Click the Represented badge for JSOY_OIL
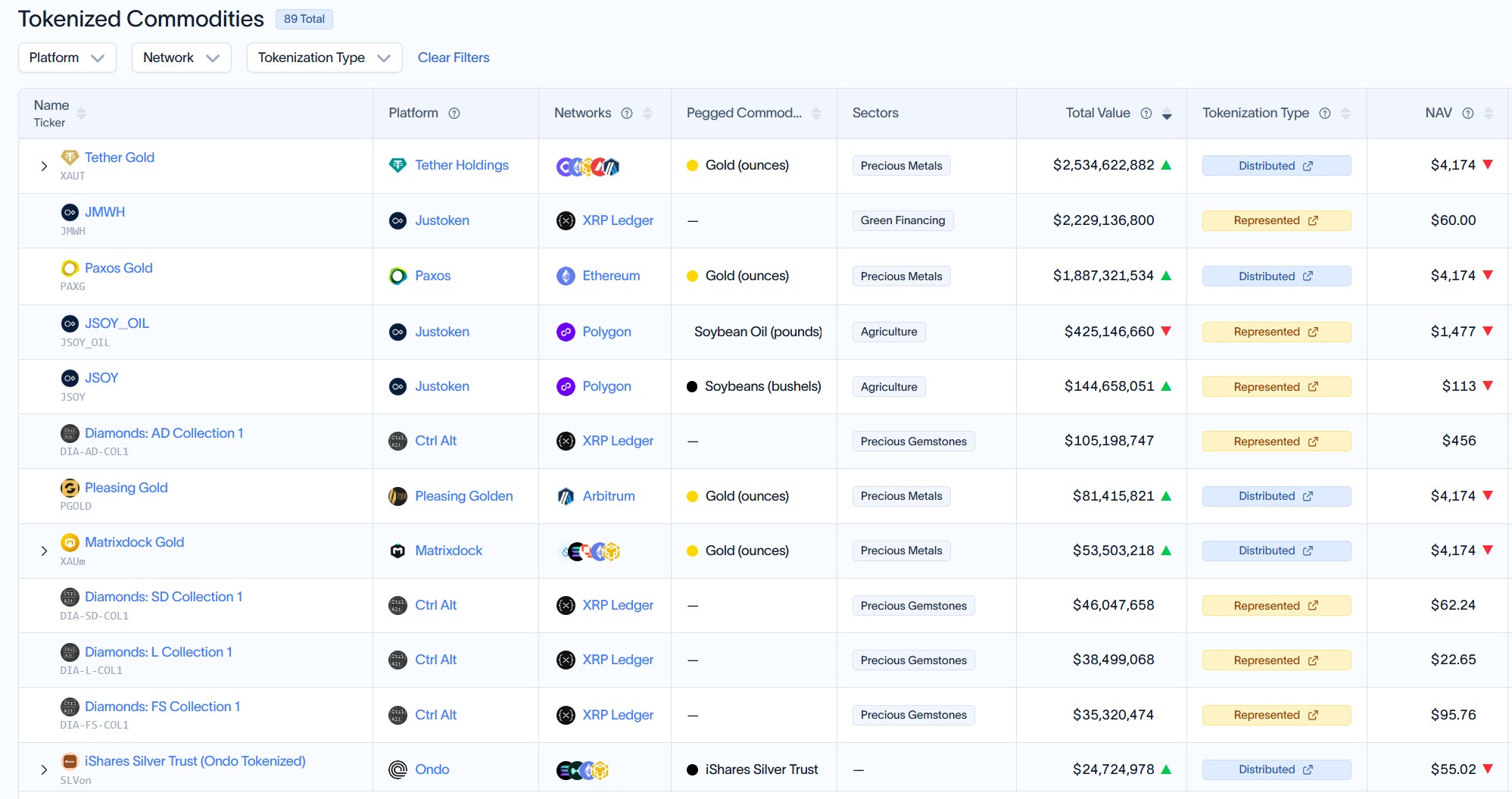This screenshot has width=1512, height=799. [x=1277, y=332]
